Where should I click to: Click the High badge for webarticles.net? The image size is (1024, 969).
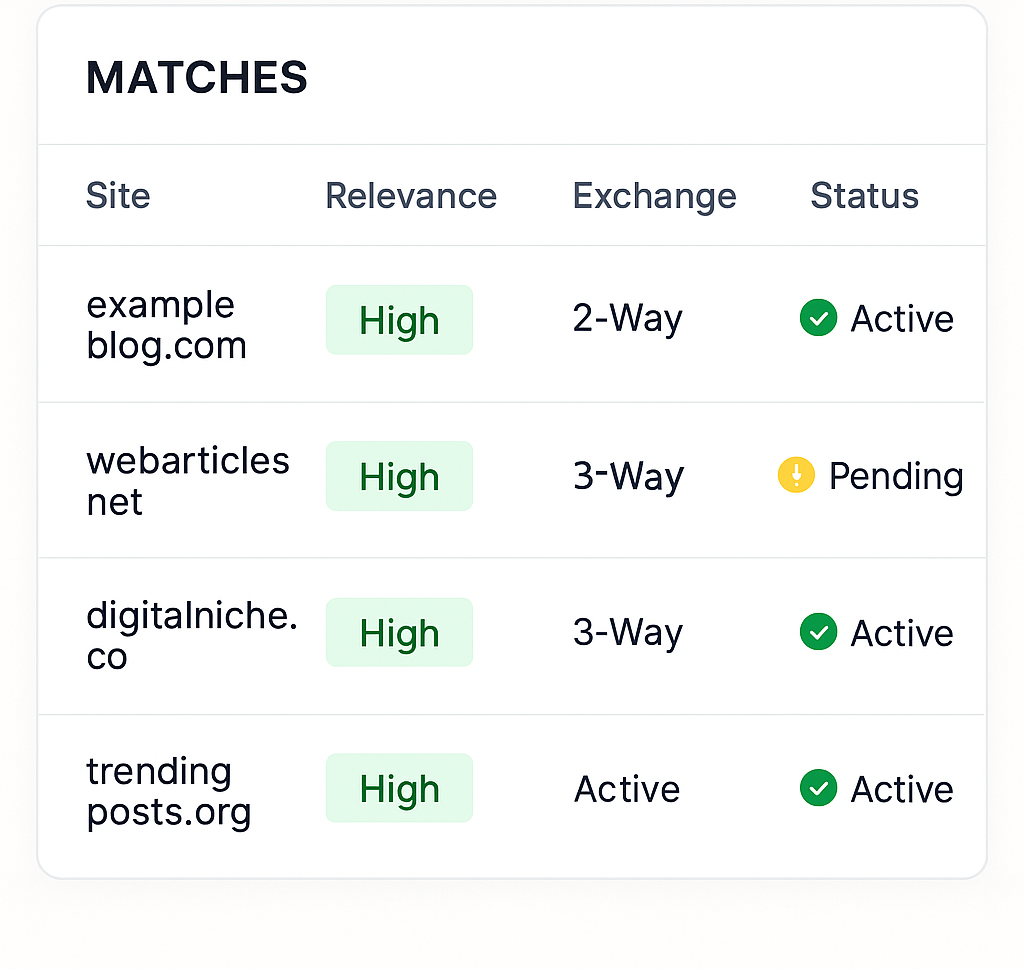point(399,476)
